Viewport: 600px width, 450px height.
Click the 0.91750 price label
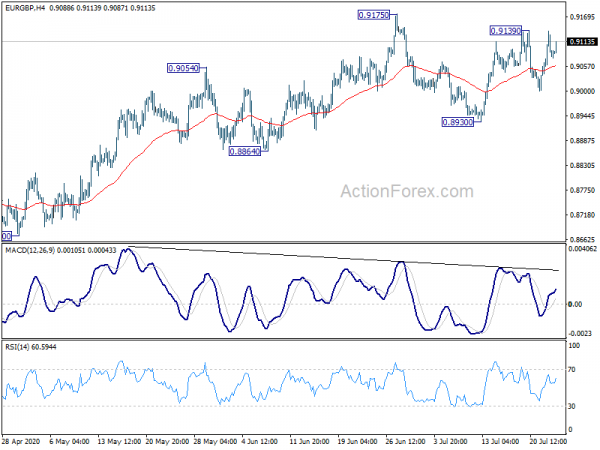pos(374,15)
